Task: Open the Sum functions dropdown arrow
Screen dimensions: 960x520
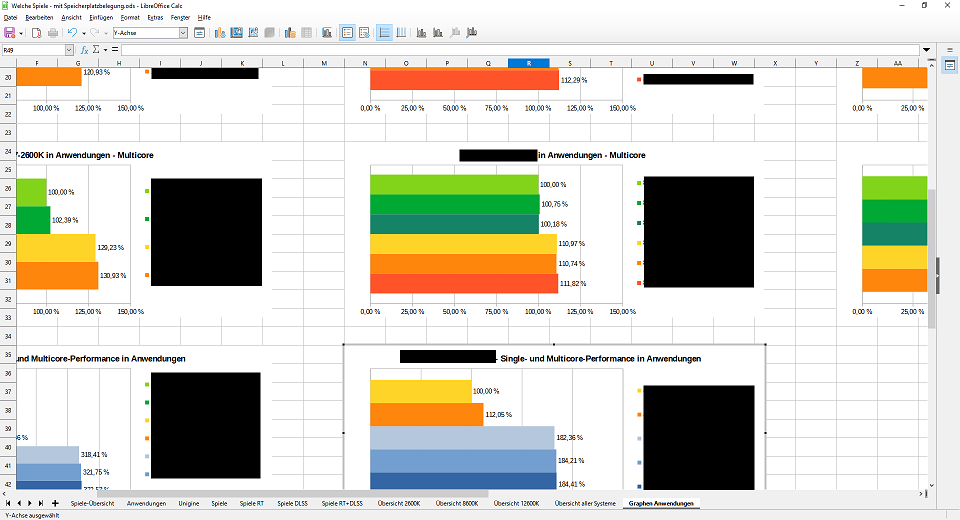Action: point(105,50)
